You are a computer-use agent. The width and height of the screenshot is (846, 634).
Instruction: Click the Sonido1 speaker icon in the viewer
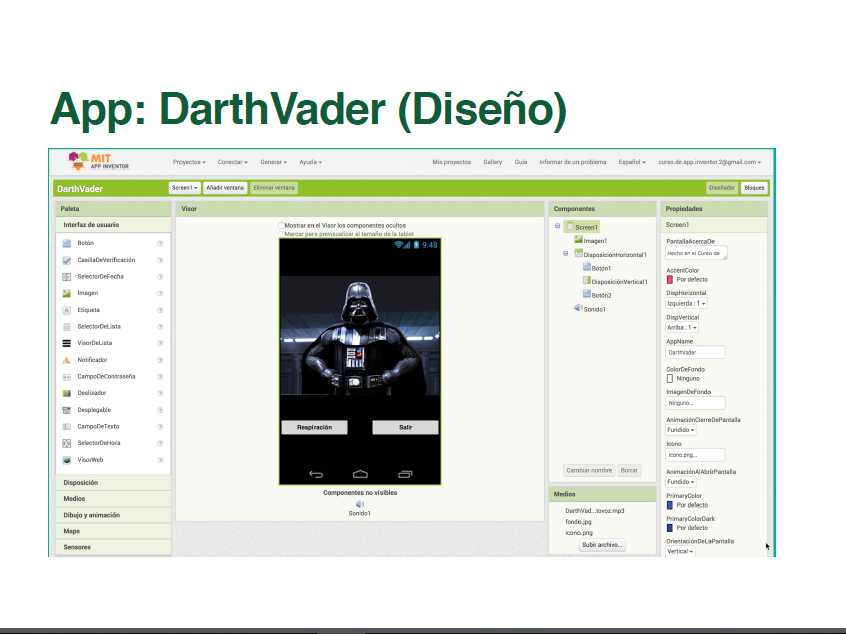coord(359,504)
